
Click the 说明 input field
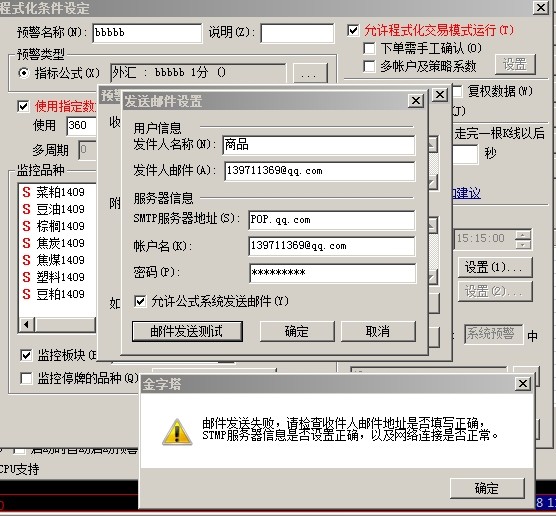(x=297, y=33)
